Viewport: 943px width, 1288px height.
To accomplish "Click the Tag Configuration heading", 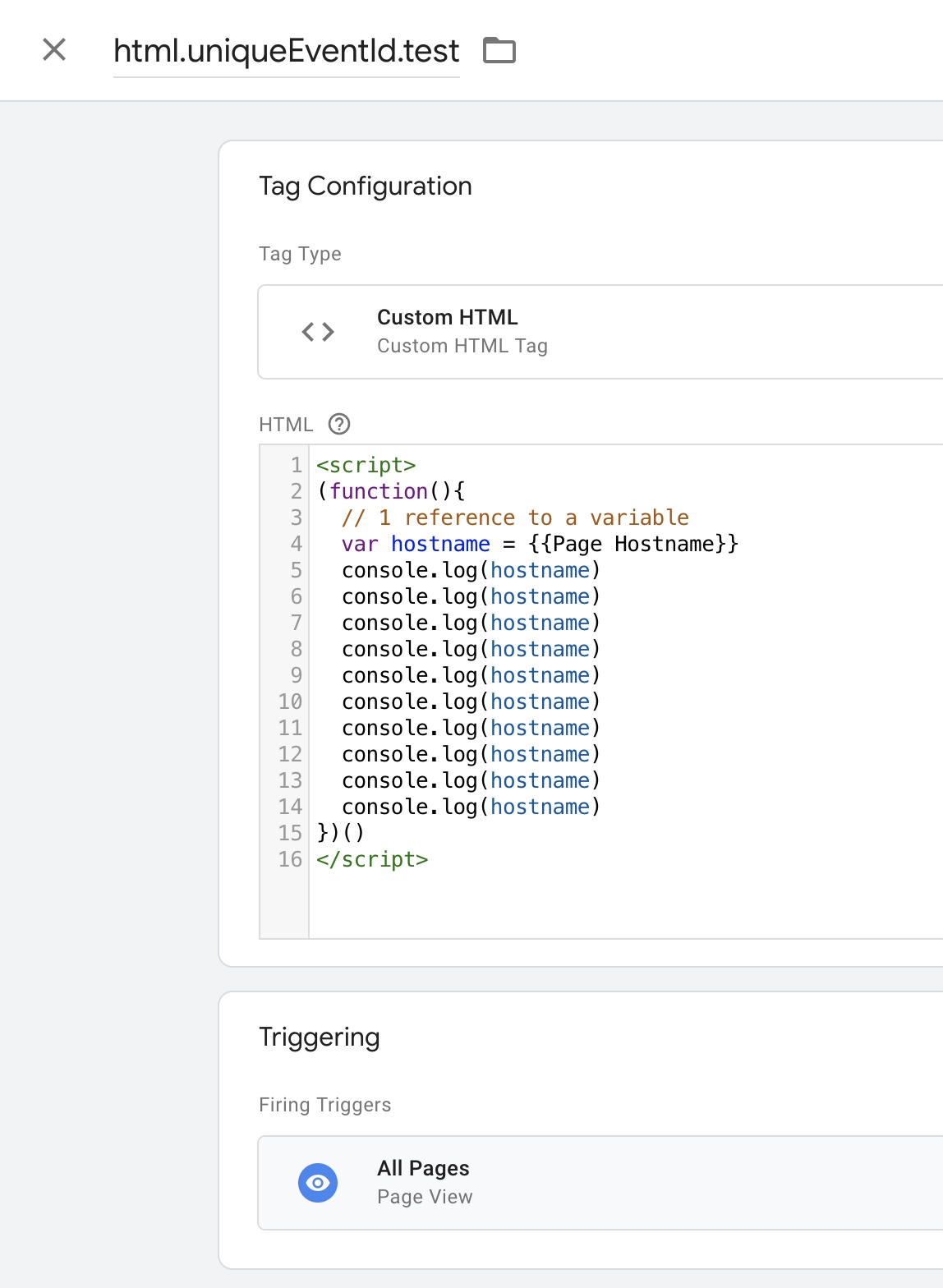I will pyautogui.click(x=365, y=186).
